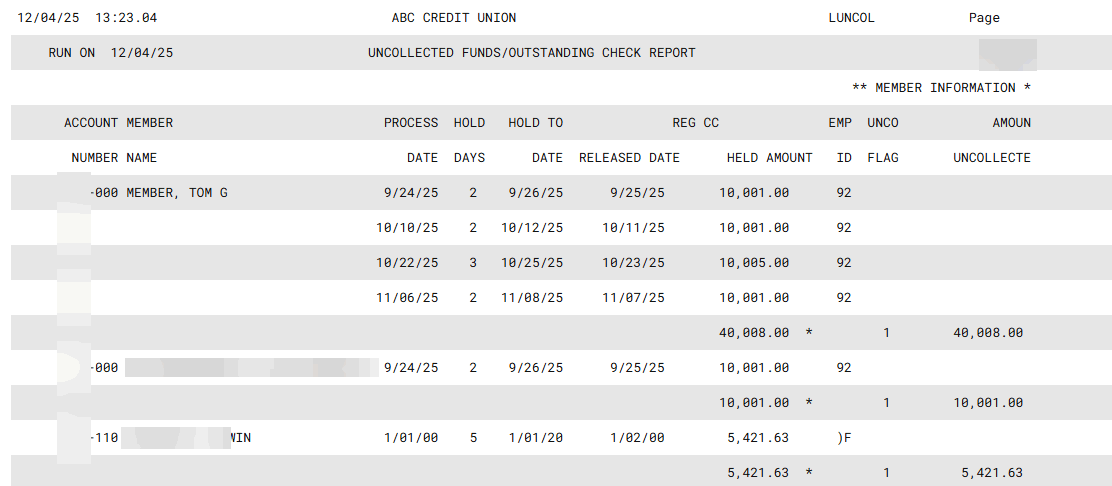
Task: Click the released date 10/11/25
Action: 633,228
